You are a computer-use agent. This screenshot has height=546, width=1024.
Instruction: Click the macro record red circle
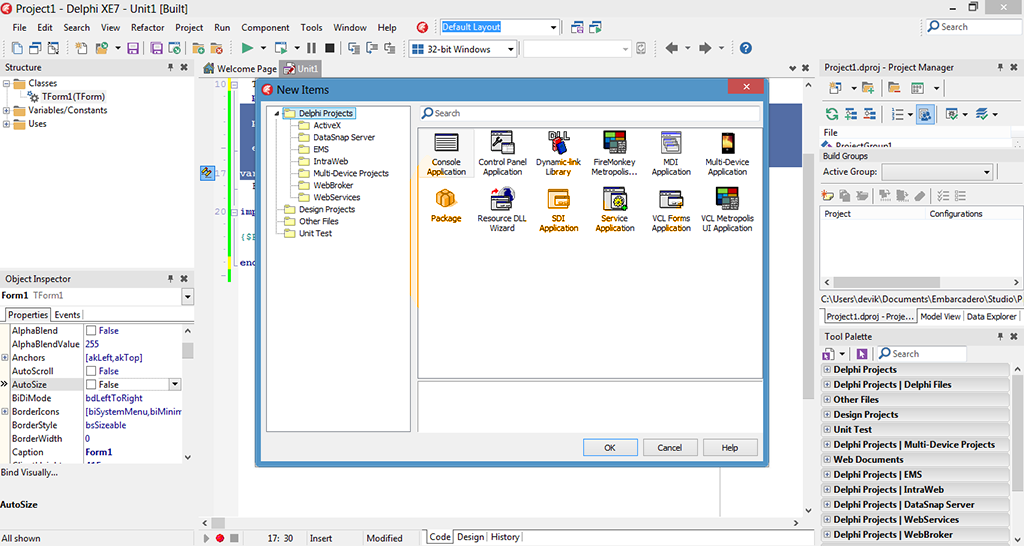pyautogui.click(x=220, y=538)
